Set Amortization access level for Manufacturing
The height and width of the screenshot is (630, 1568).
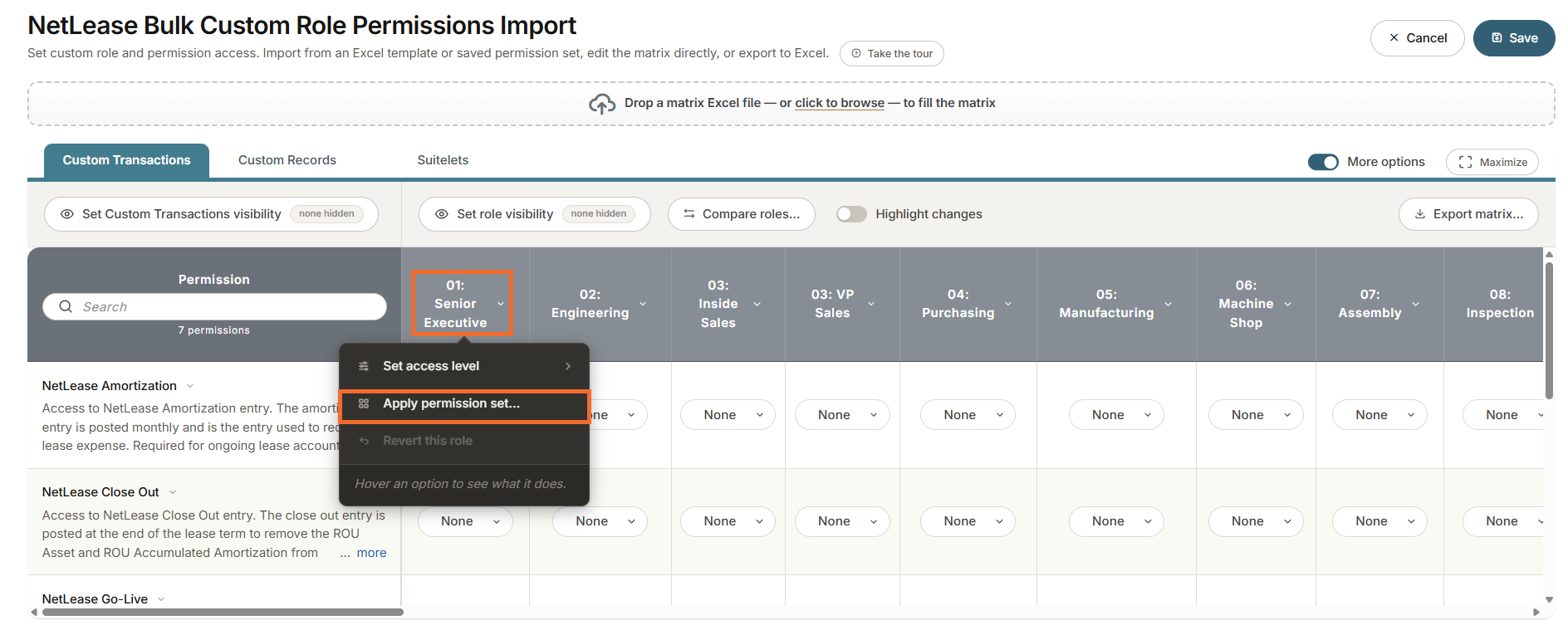(x=1116, y=415)
